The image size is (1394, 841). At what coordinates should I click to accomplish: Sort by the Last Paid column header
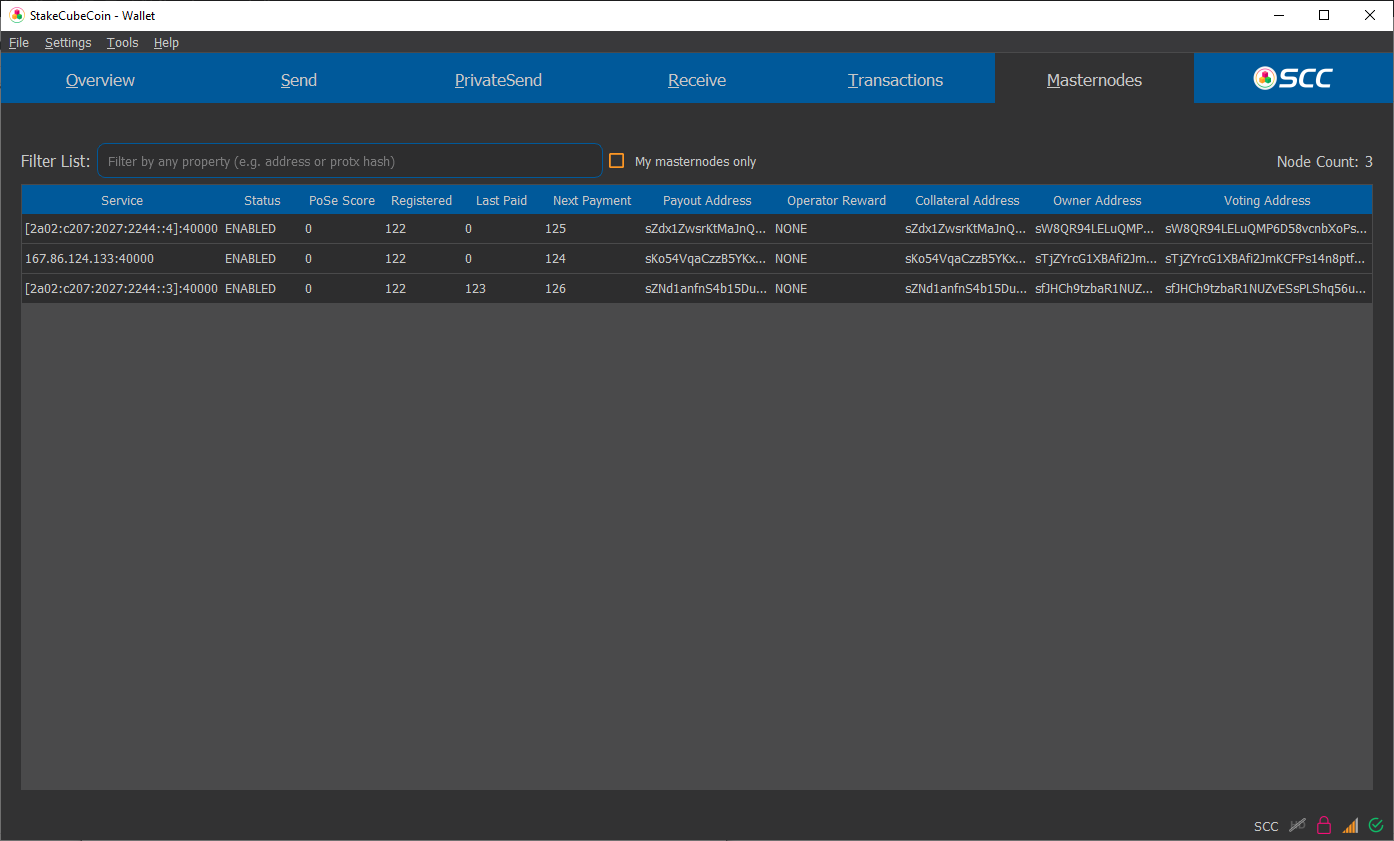point(501,200)
